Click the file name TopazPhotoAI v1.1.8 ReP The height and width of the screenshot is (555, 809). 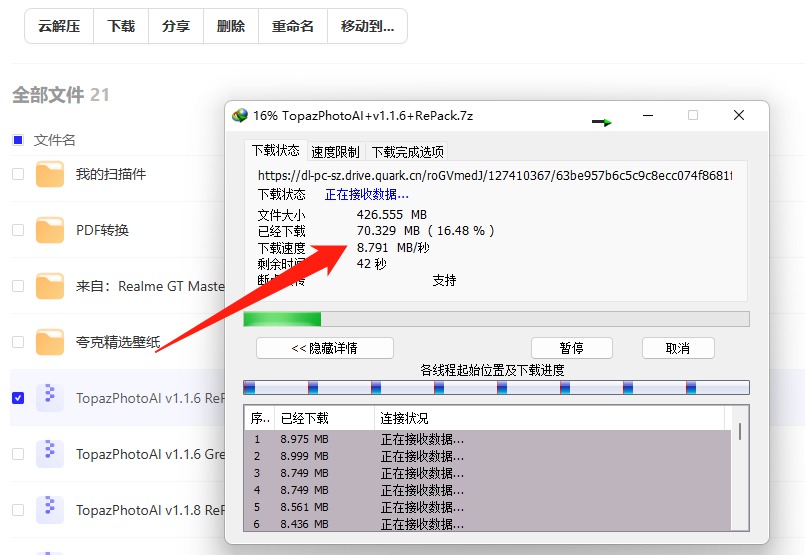[x=150, y=510]
